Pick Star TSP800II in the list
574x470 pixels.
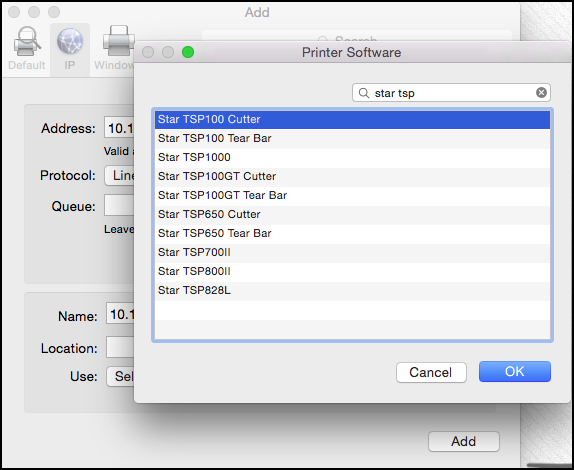point(352,272)
